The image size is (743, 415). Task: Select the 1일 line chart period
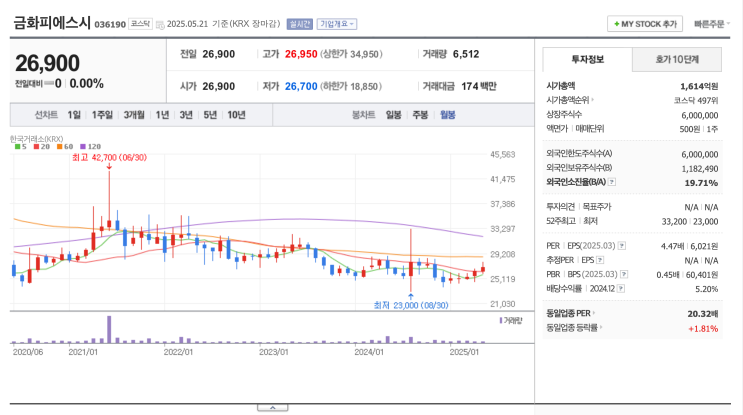(x=74, y=115)
